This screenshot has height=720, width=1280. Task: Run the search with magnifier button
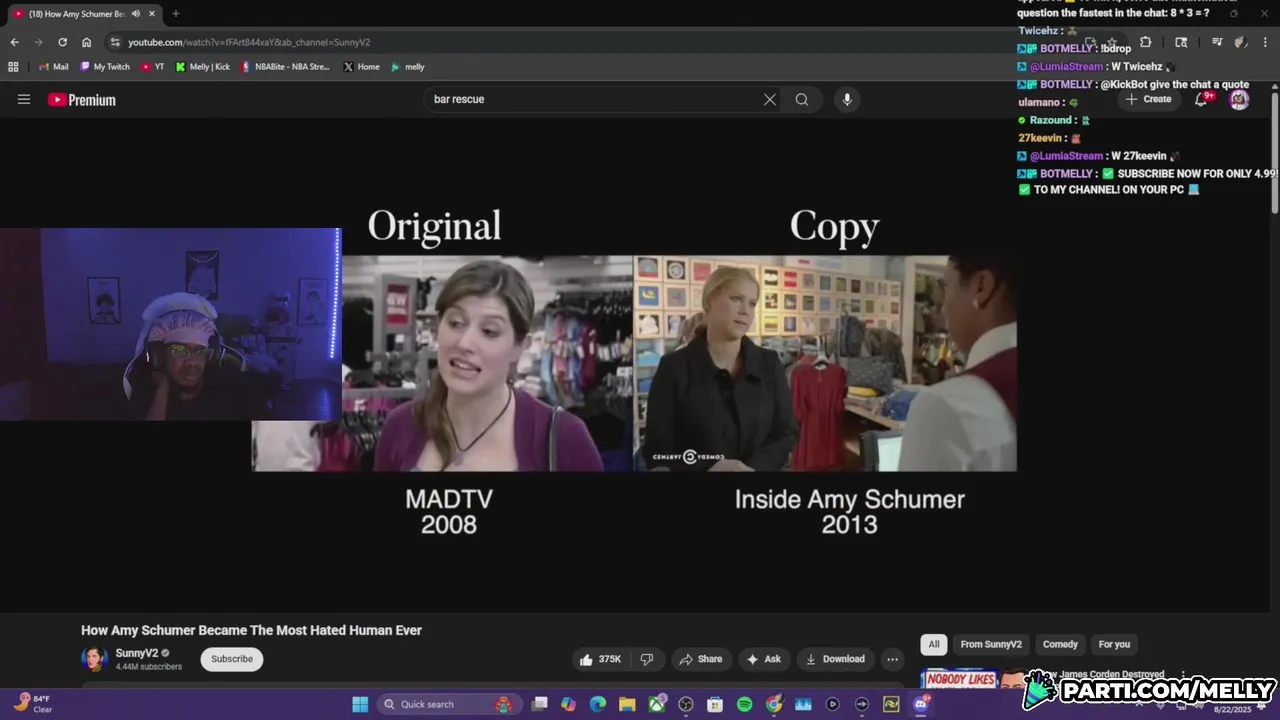pyautogui.click(x=802, y=99)
